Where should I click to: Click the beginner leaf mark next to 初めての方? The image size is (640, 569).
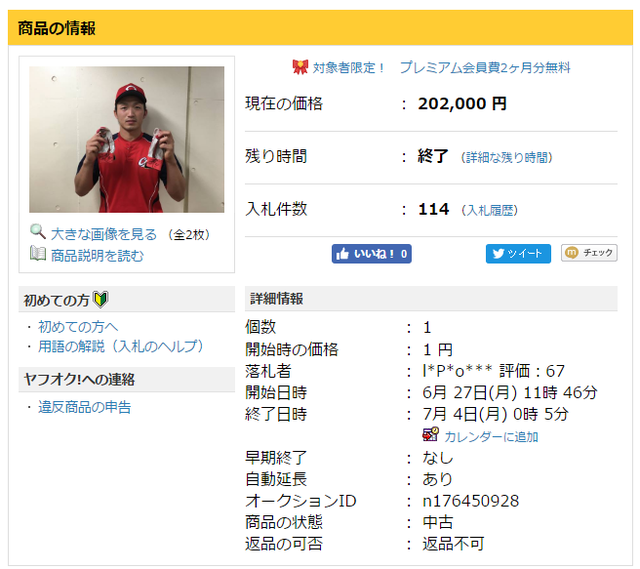click(100, 299)
